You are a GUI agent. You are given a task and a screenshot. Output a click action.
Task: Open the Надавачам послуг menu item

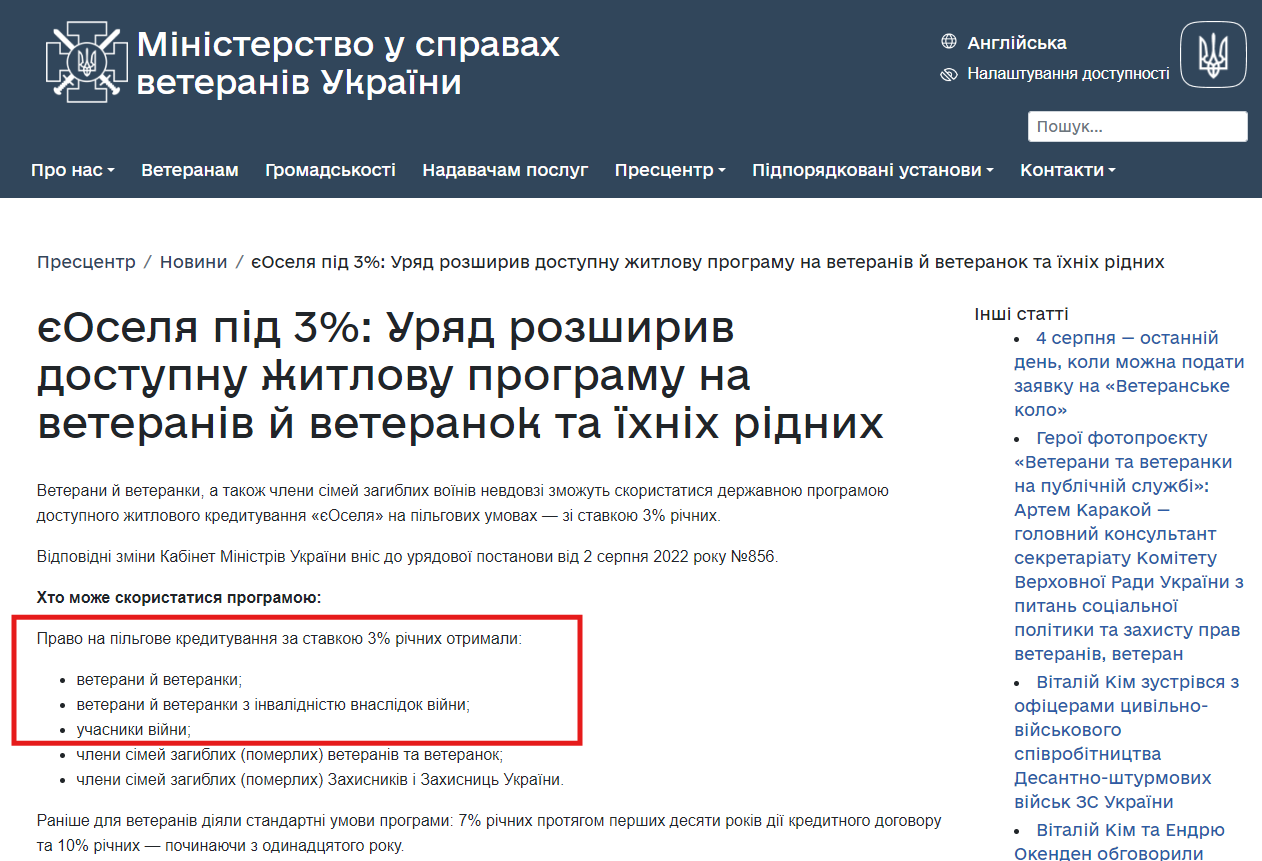pos(505,170)
